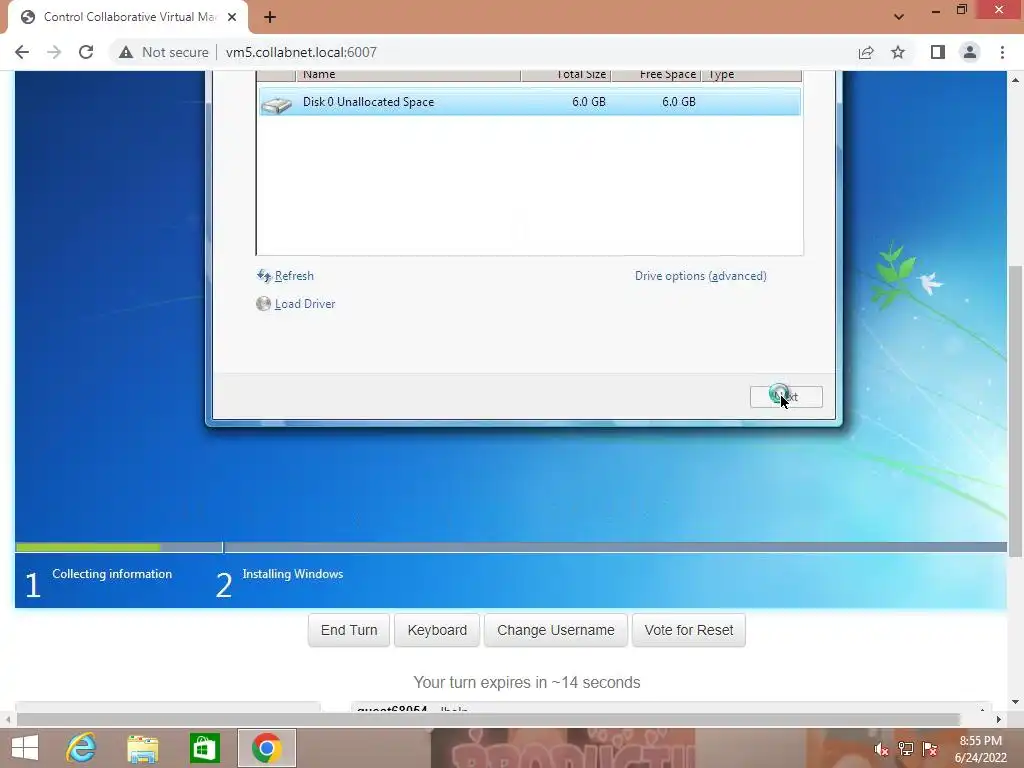Click the Load Driver disc icon
The image size is (1024, 768).
click(263, 304)
